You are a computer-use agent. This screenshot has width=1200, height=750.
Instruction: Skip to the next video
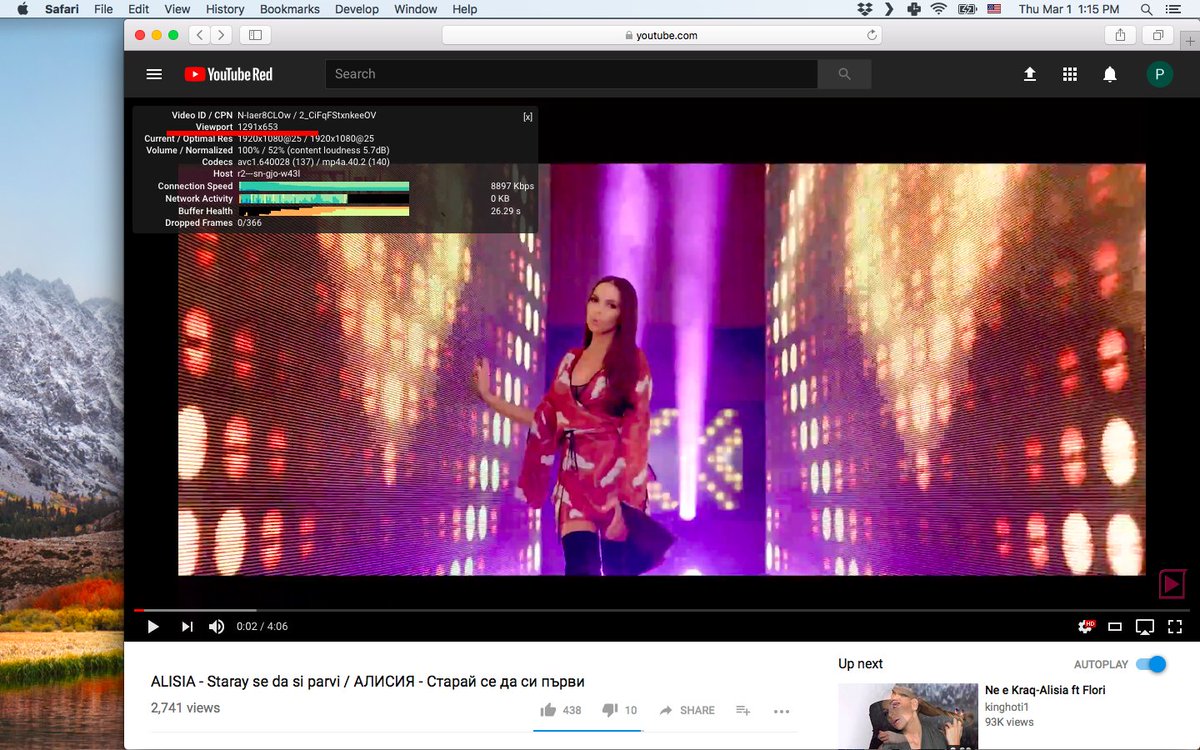[187, 627]
